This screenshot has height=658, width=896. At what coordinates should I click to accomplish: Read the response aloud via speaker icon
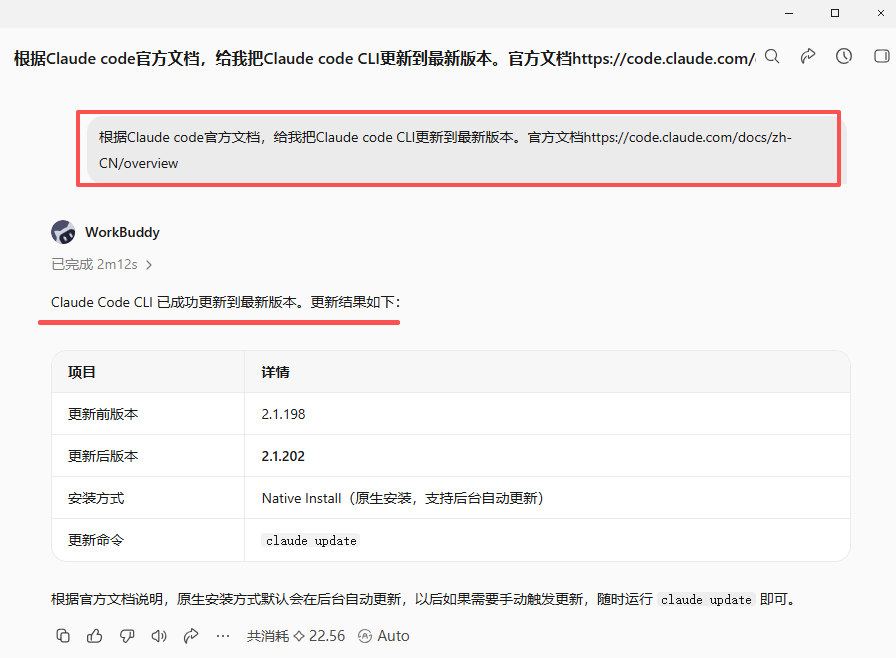tap(159, 636)
